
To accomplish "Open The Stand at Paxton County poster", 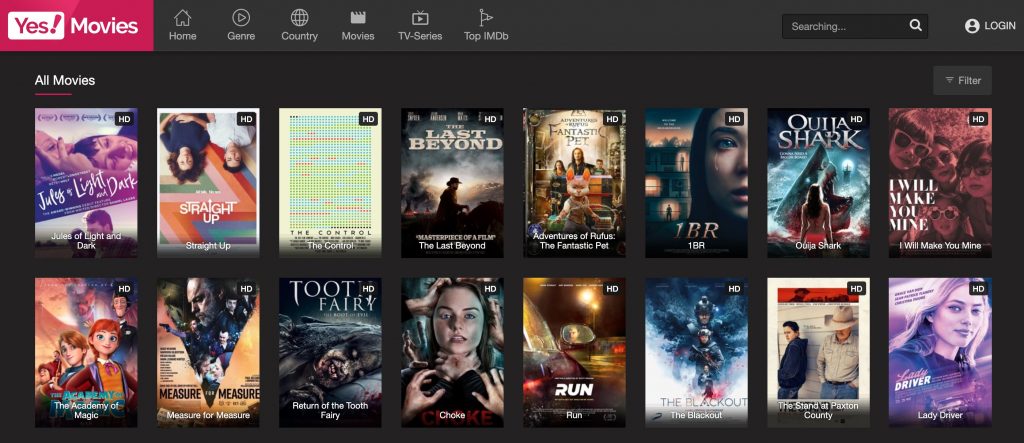I will [819, 353].
